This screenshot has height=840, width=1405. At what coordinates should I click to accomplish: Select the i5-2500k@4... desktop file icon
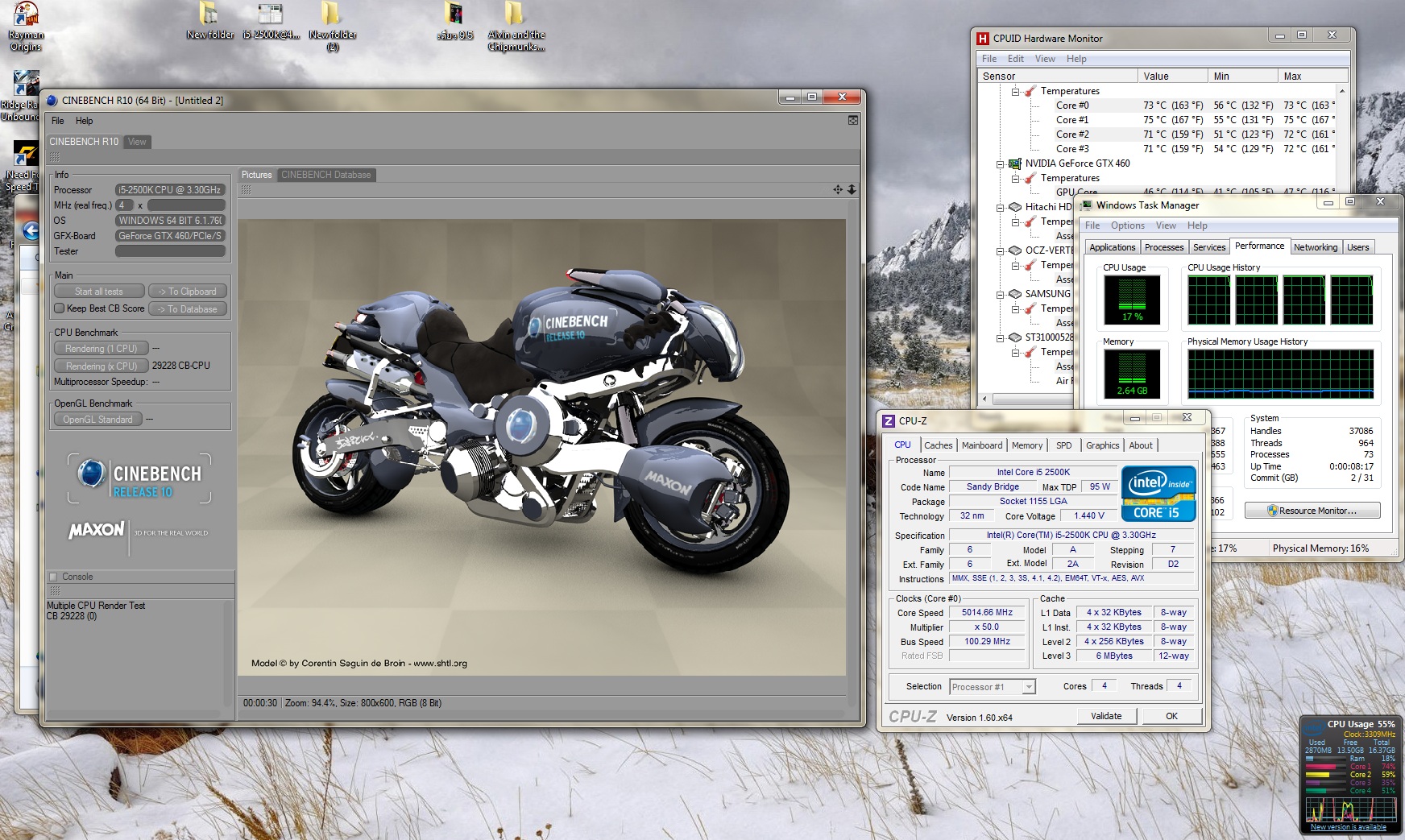271,21
